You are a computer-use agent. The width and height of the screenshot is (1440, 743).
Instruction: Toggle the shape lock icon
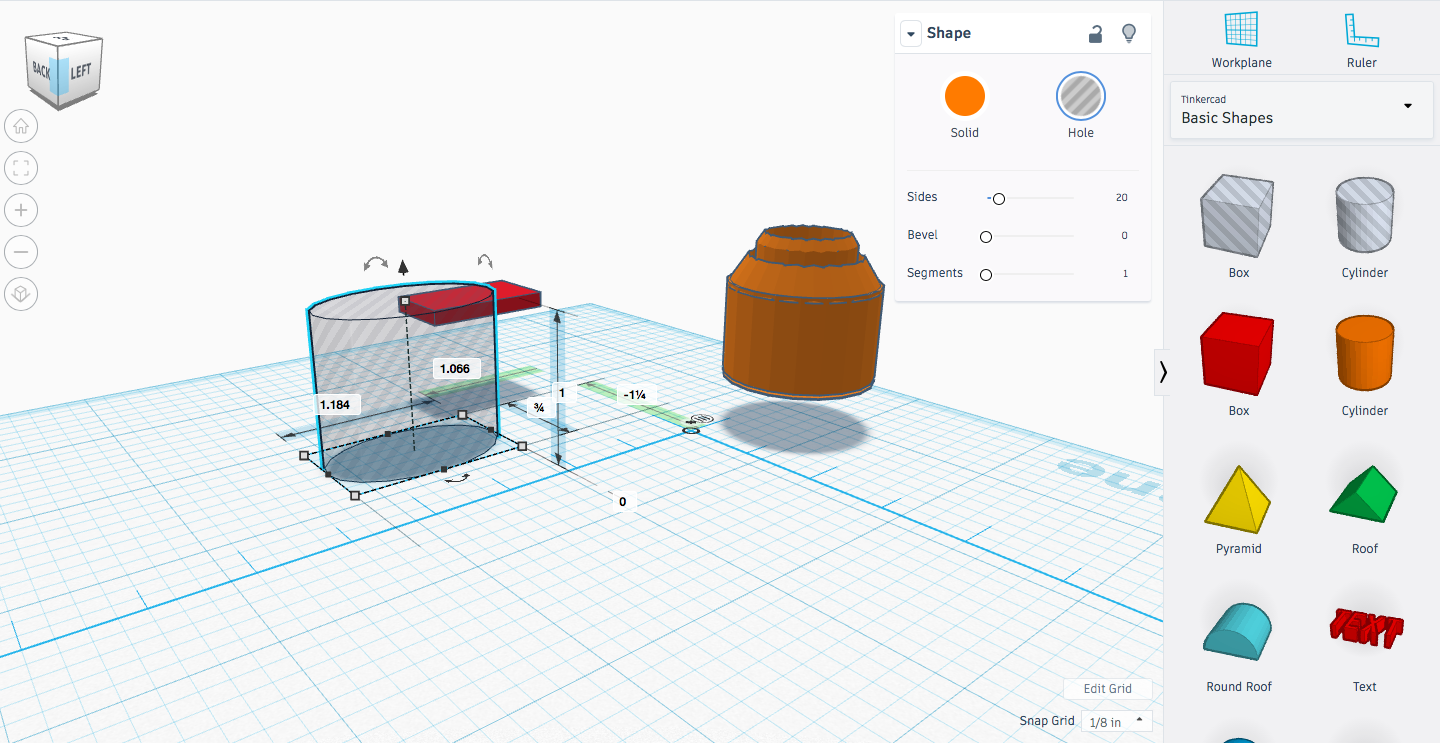point(1096,34)
